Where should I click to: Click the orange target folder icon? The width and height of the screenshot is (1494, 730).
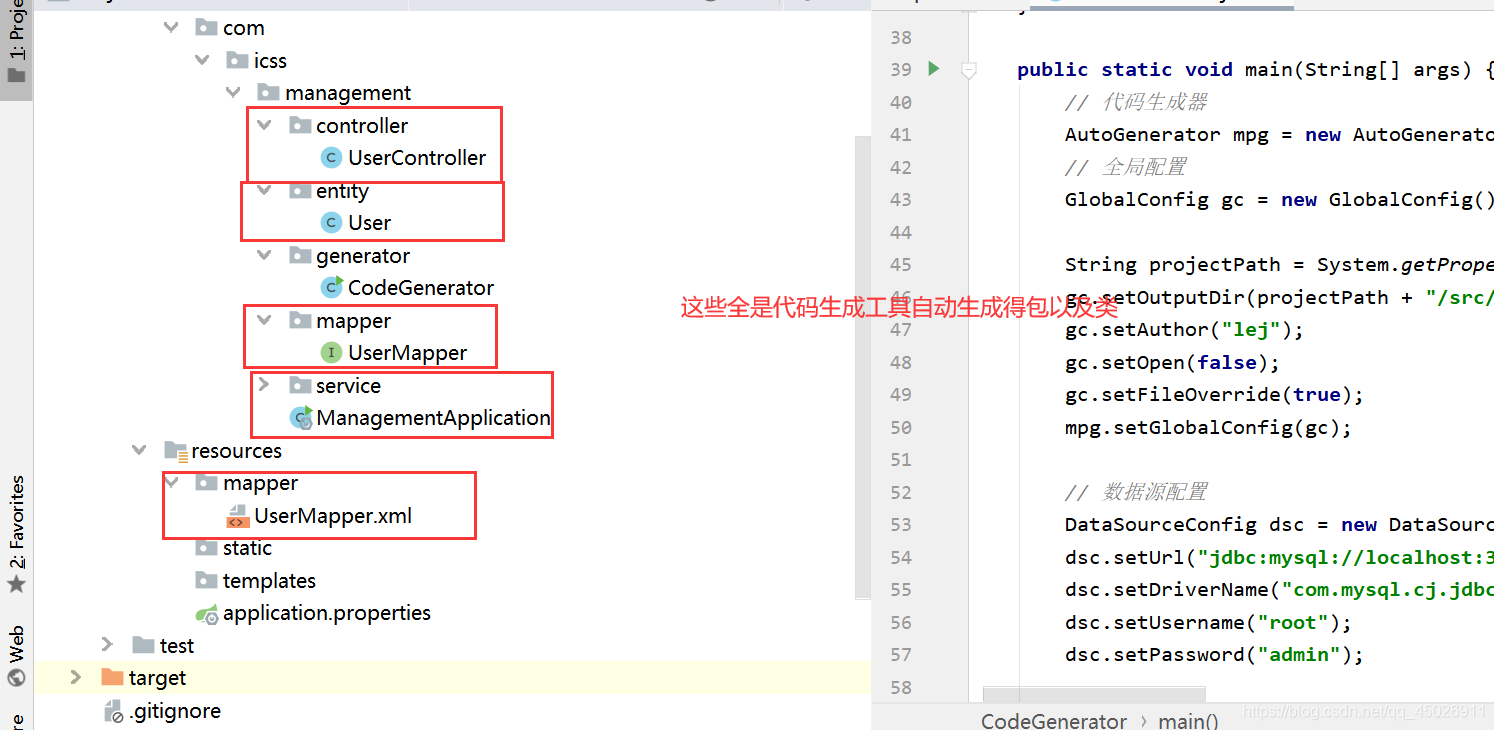coord(113,677)
